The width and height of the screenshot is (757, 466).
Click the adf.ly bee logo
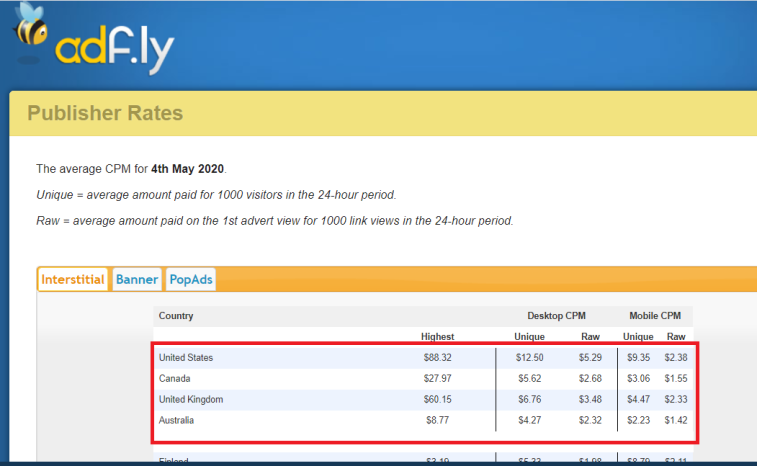[x=93, y=39]
